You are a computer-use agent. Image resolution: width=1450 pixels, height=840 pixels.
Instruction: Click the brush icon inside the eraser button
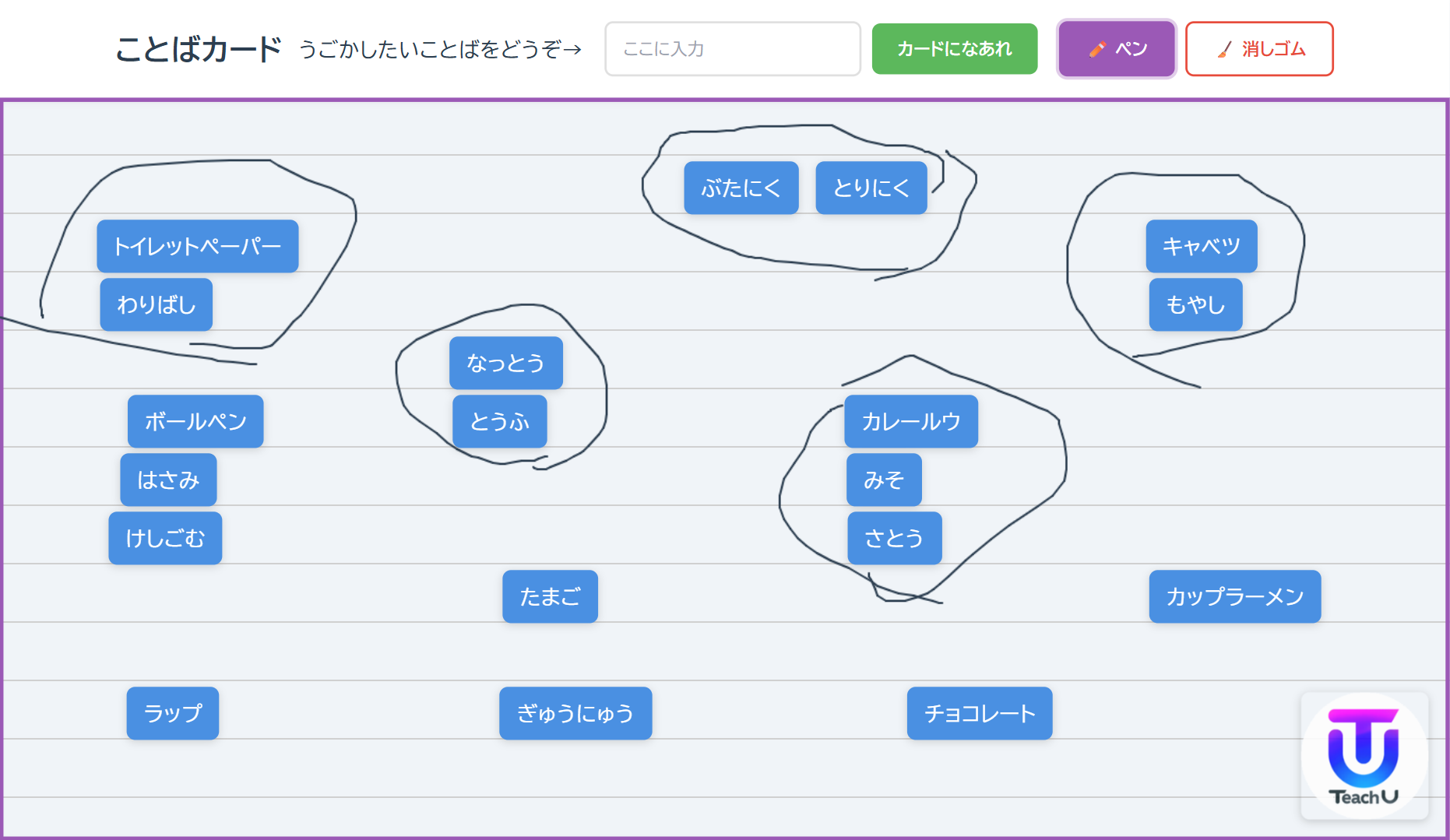(x=1224, y=48)
